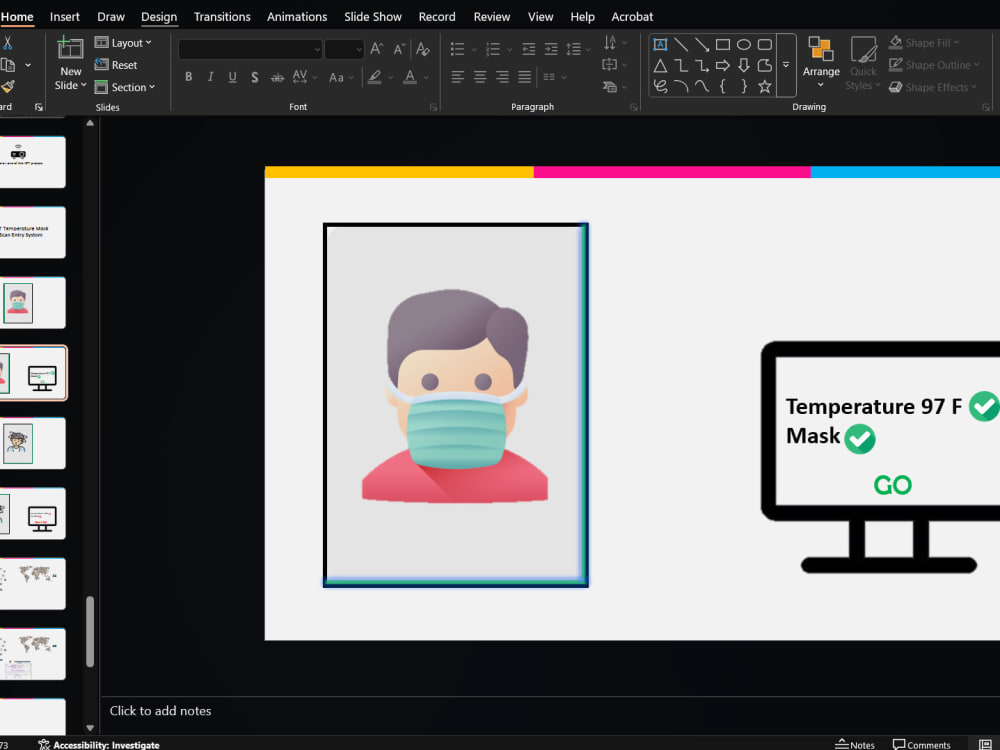Switch to the Design tab
This screenshot has height=750, width=1000.
pos(159,17)
